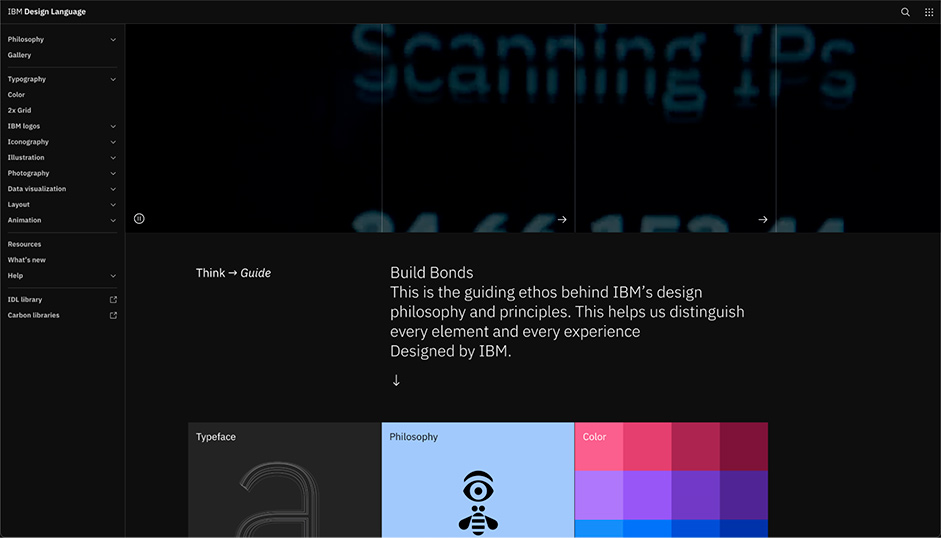Screen dimensions: 941x538
Task: Select Layout label in sidebar
Action: (19, 205)
